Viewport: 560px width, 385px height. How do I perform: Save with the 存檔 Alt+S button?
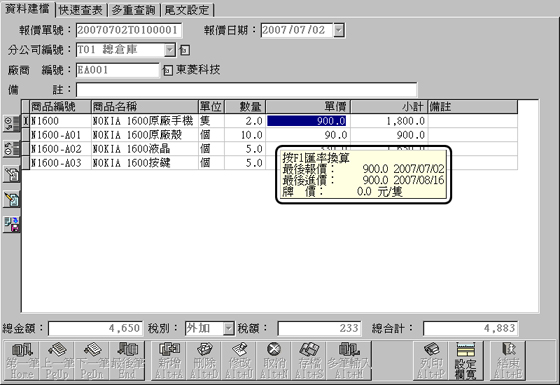[x=309, y=361]
